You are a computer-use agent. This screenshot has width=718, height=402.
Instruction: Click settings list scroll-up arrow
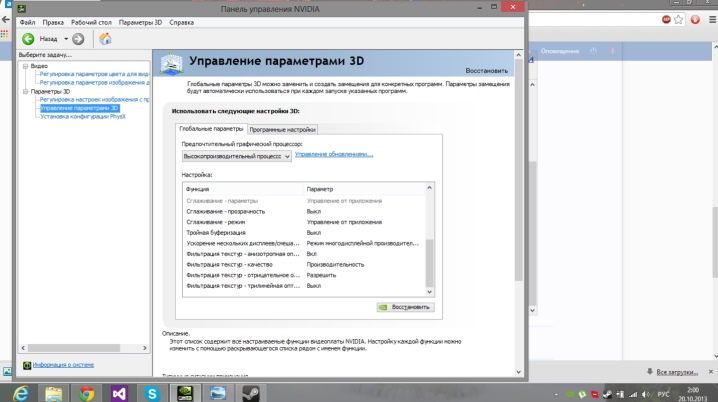430,188
